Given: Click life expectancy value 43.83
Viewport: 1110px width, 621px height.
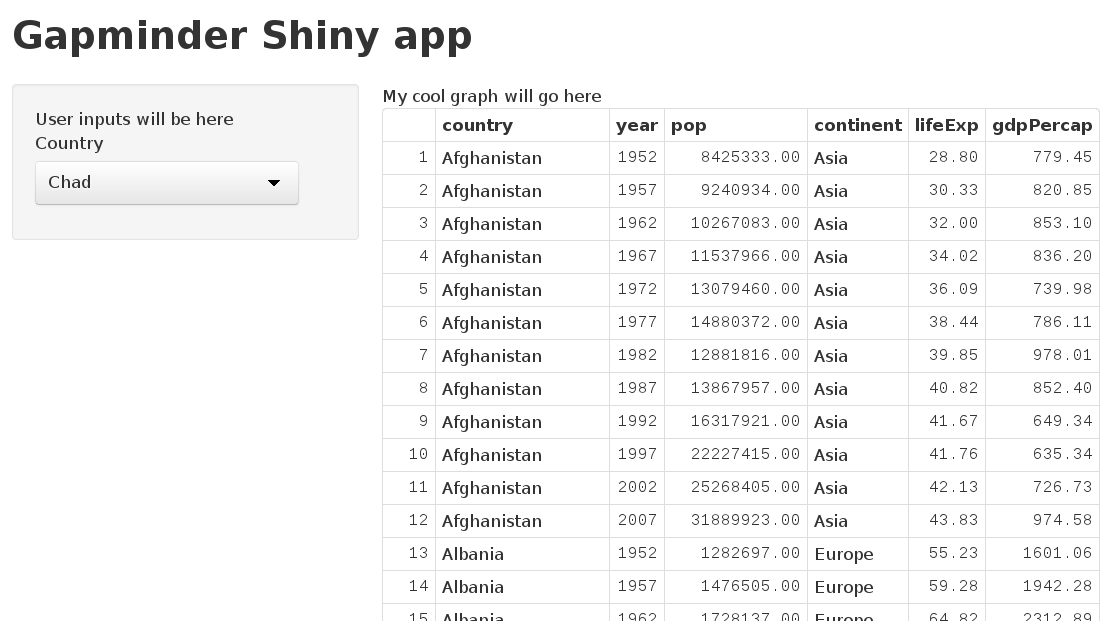Looking at the screenshot, I should click(953, 521).
